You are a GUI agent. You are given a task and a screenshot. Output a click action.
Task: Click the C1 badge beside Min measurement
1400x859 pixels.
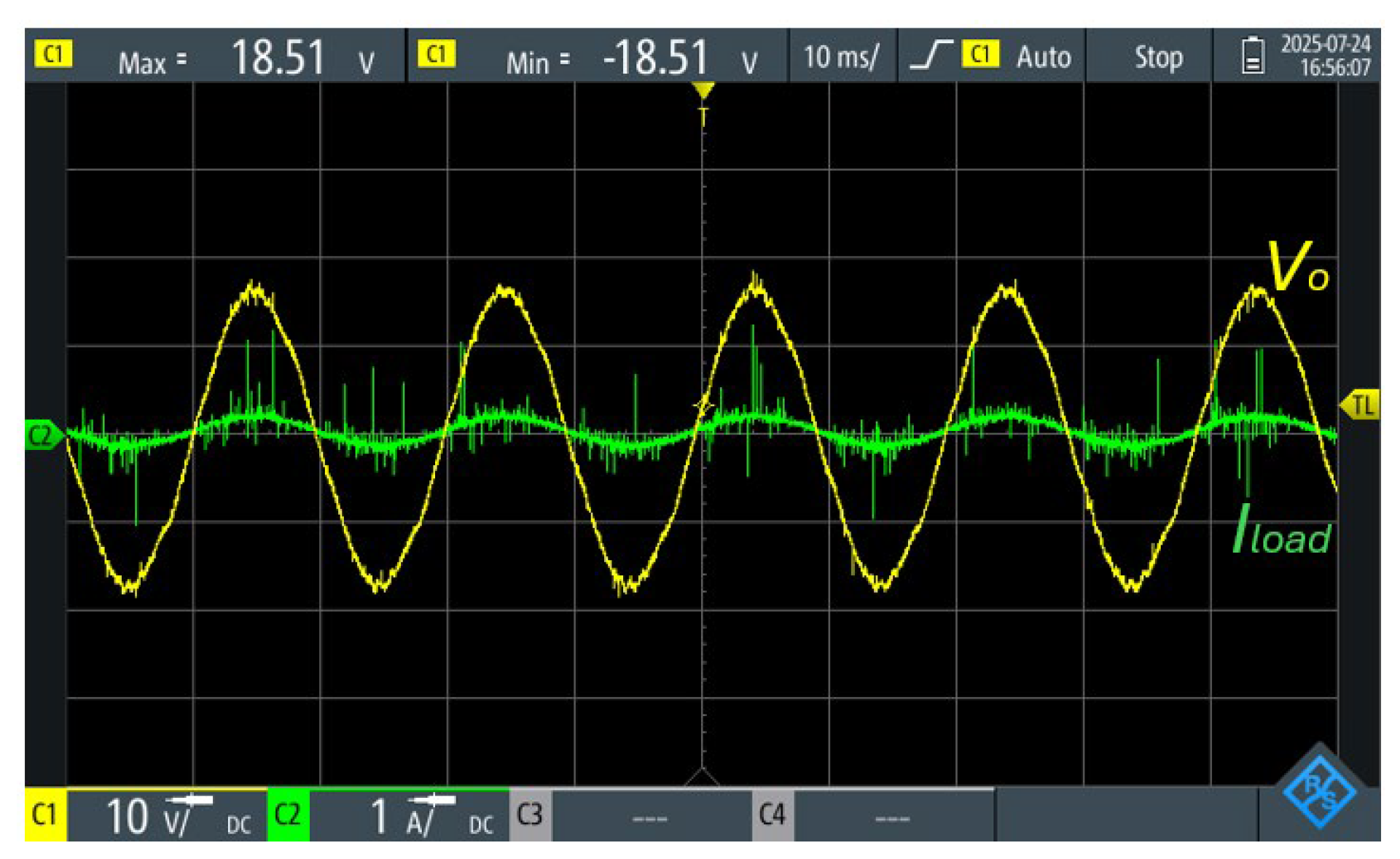point(436,54)
